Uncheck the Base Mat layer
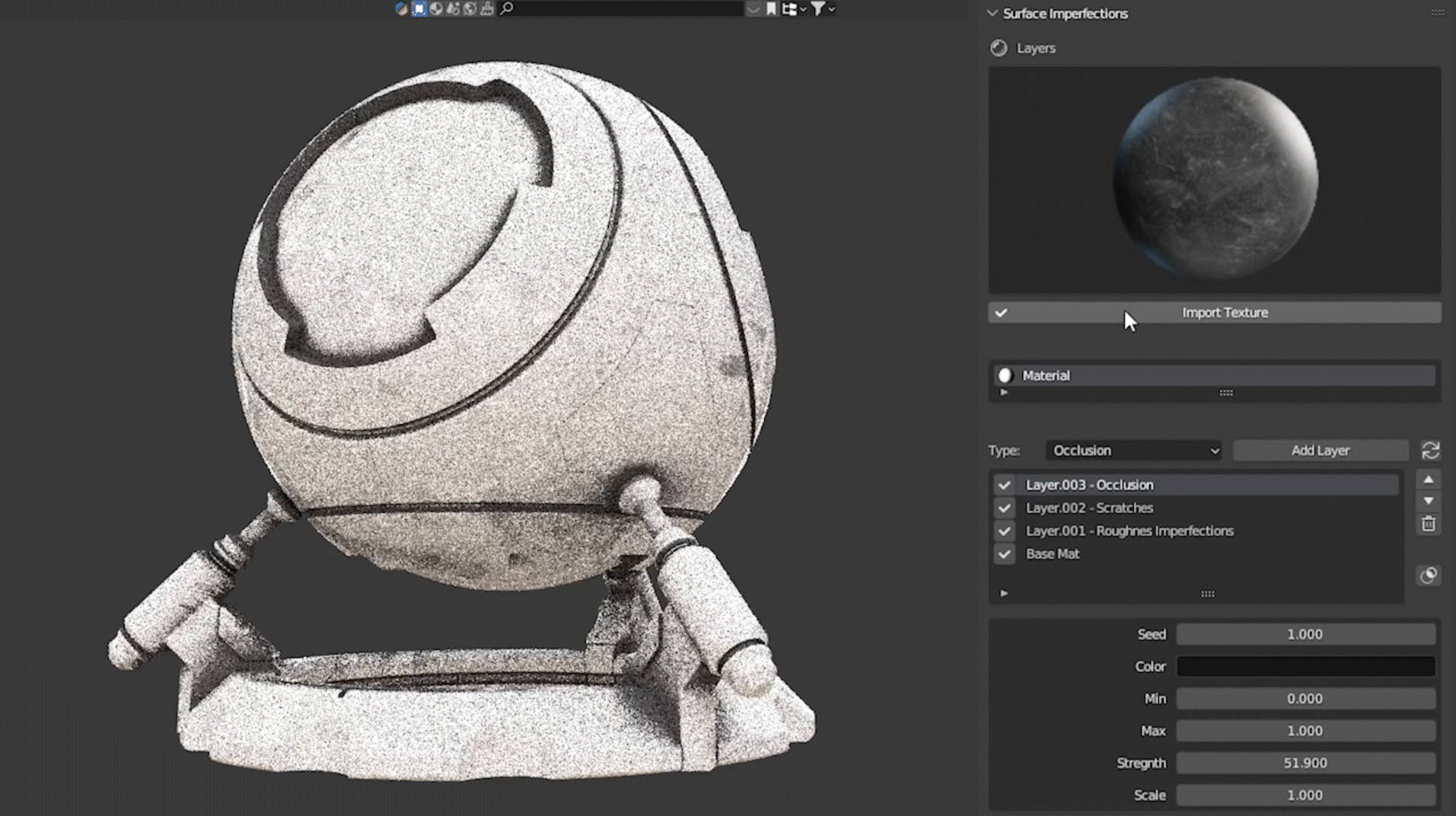This screenshot has width=1456, height=816. click(x=1004, y=554)
